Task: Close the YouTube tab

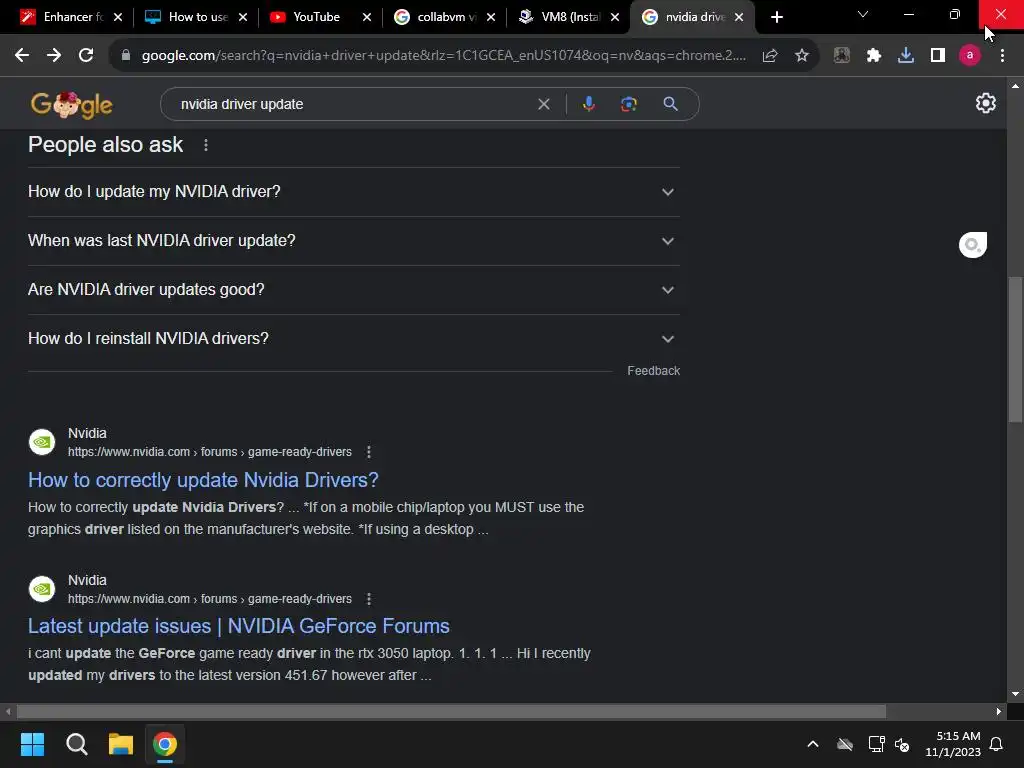Action: pos(367,17)
